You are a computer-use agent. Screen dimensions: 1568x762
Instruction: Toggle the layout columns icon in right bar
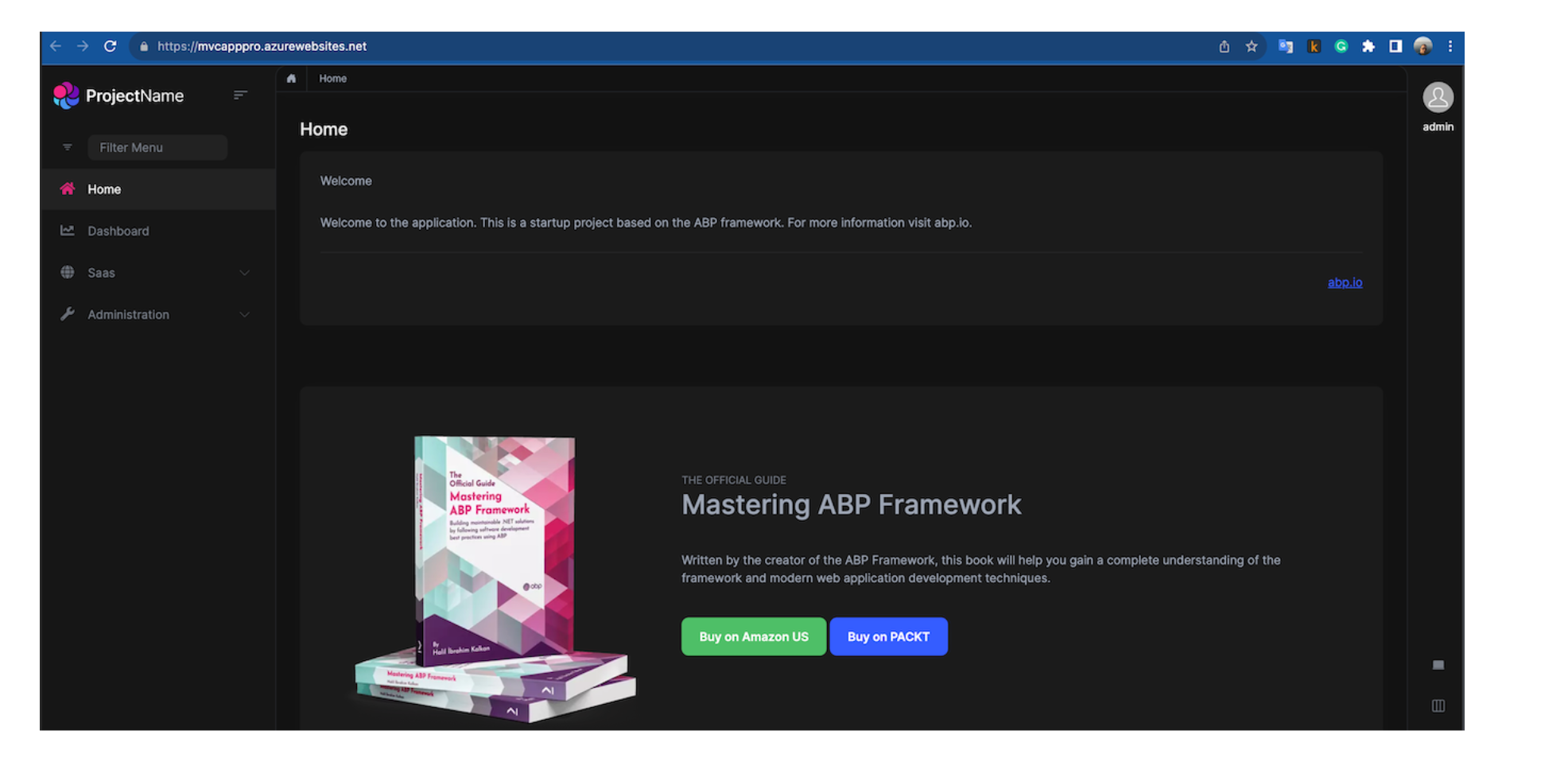click(1438, 706)
